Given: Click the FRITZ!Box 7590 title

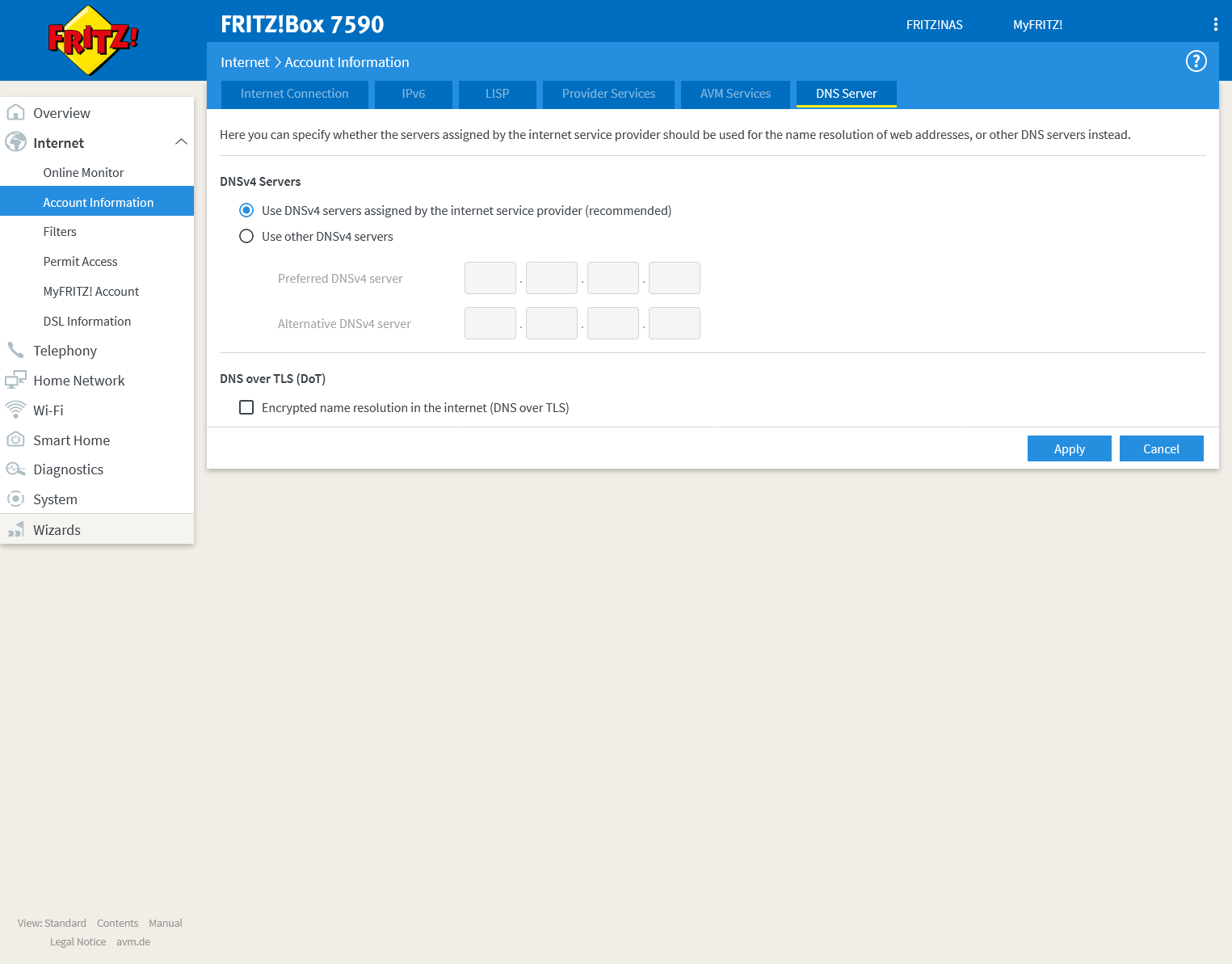Looking at the screenshot, I should [302, 24].
